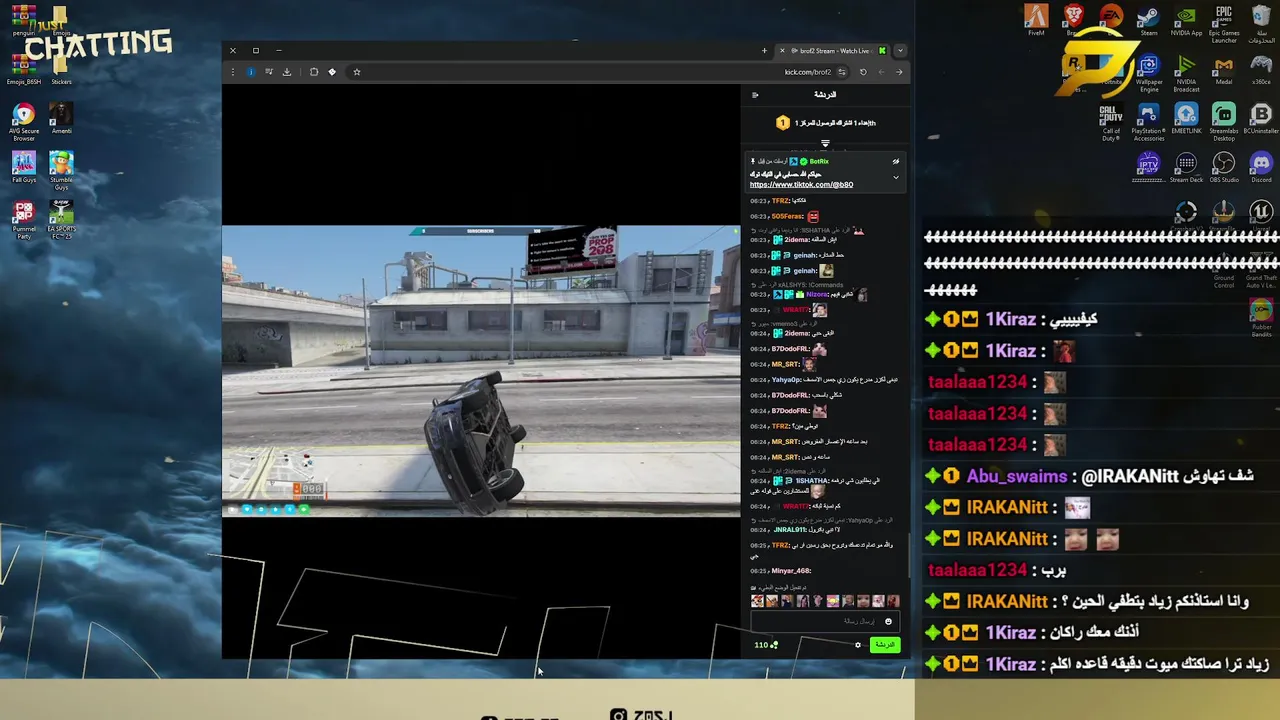Launch x360ce desktop shortcut
The height and width of the screenshot is (720, 1280).
[x=1261, y=70]
